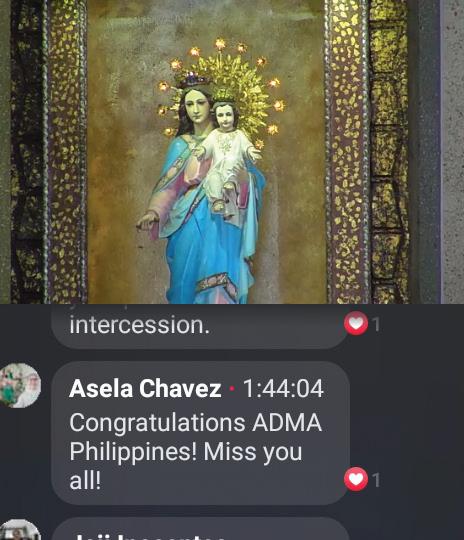
Task: View reaction count beside Asela Chavez's comment
Action: pos(377,480)
